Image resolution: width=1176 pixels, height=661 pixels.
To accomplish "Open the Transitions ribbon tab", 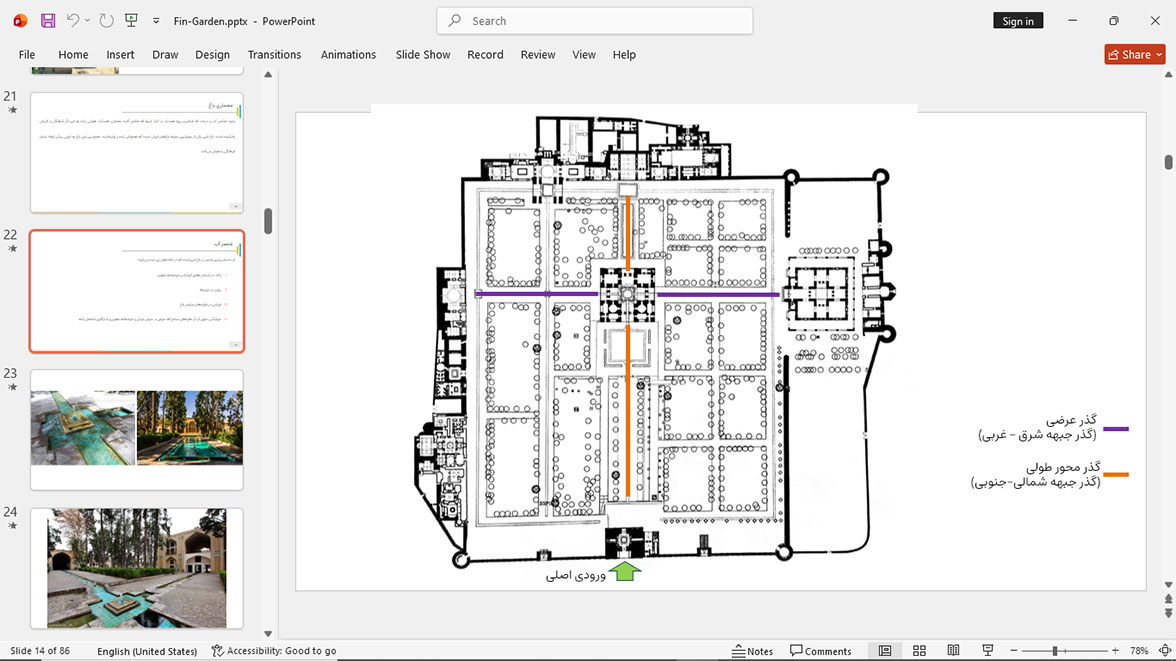I will pos(274,55).
